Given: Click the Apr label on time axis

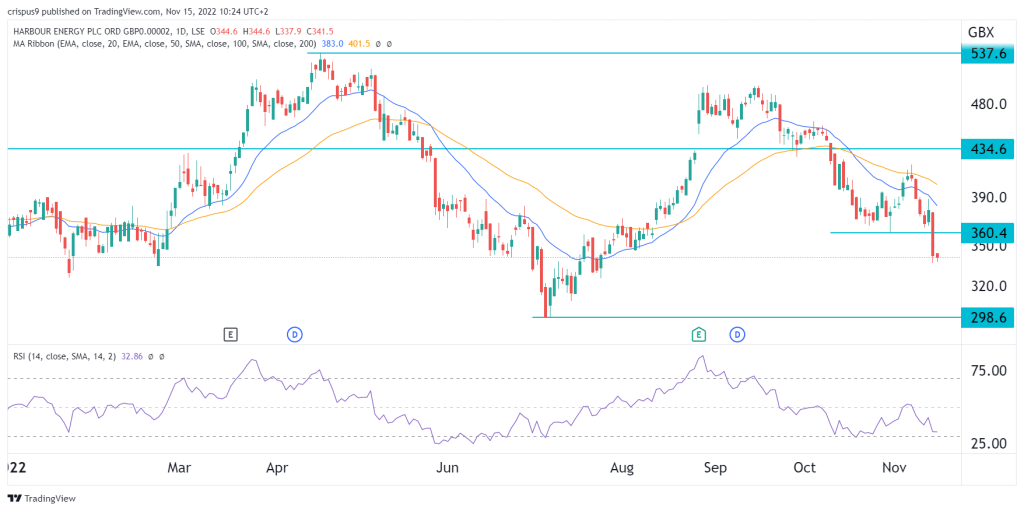Looking at the screenshot, I should point(279,468).
